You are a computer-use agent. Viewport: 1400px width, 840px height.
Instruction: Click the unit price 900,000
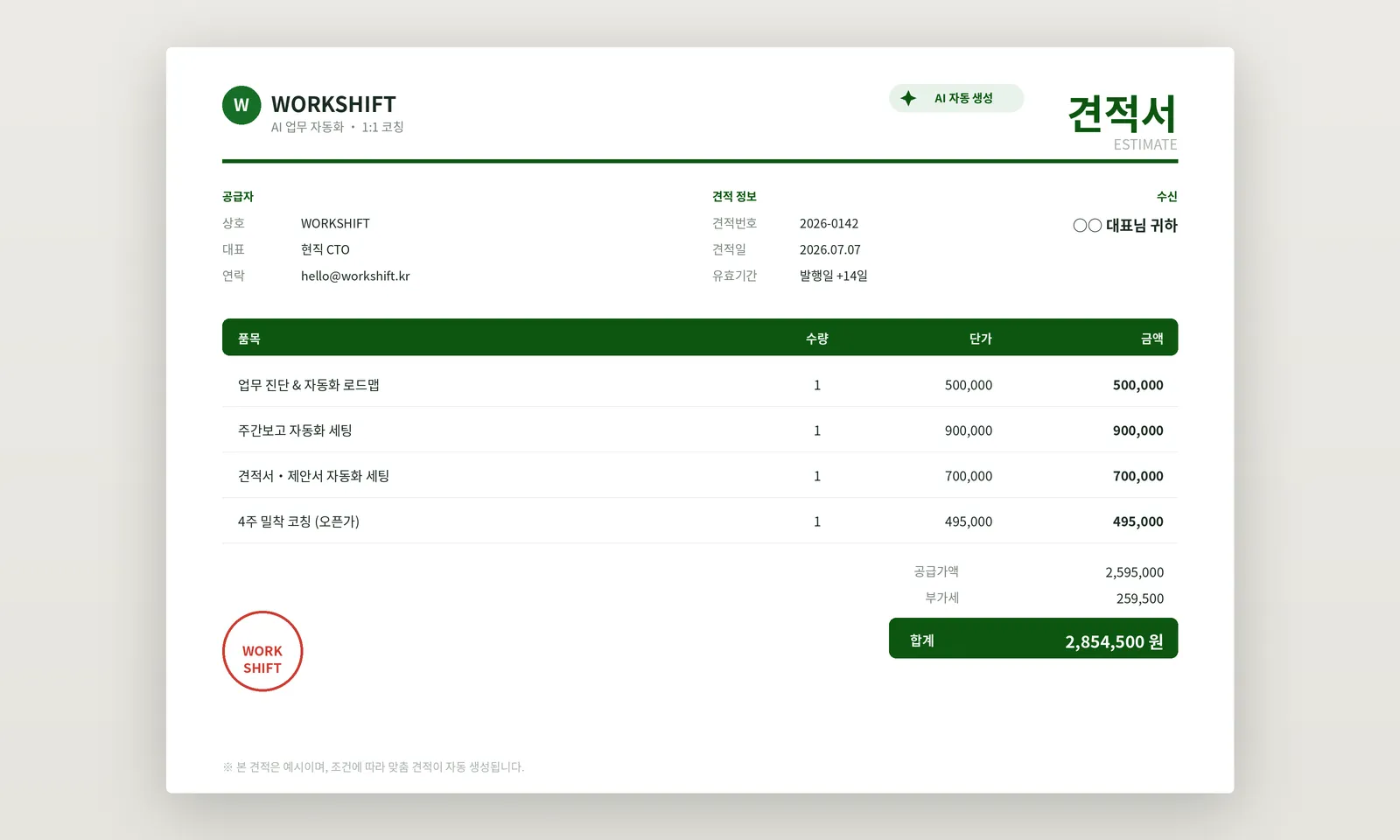[969, 430]
